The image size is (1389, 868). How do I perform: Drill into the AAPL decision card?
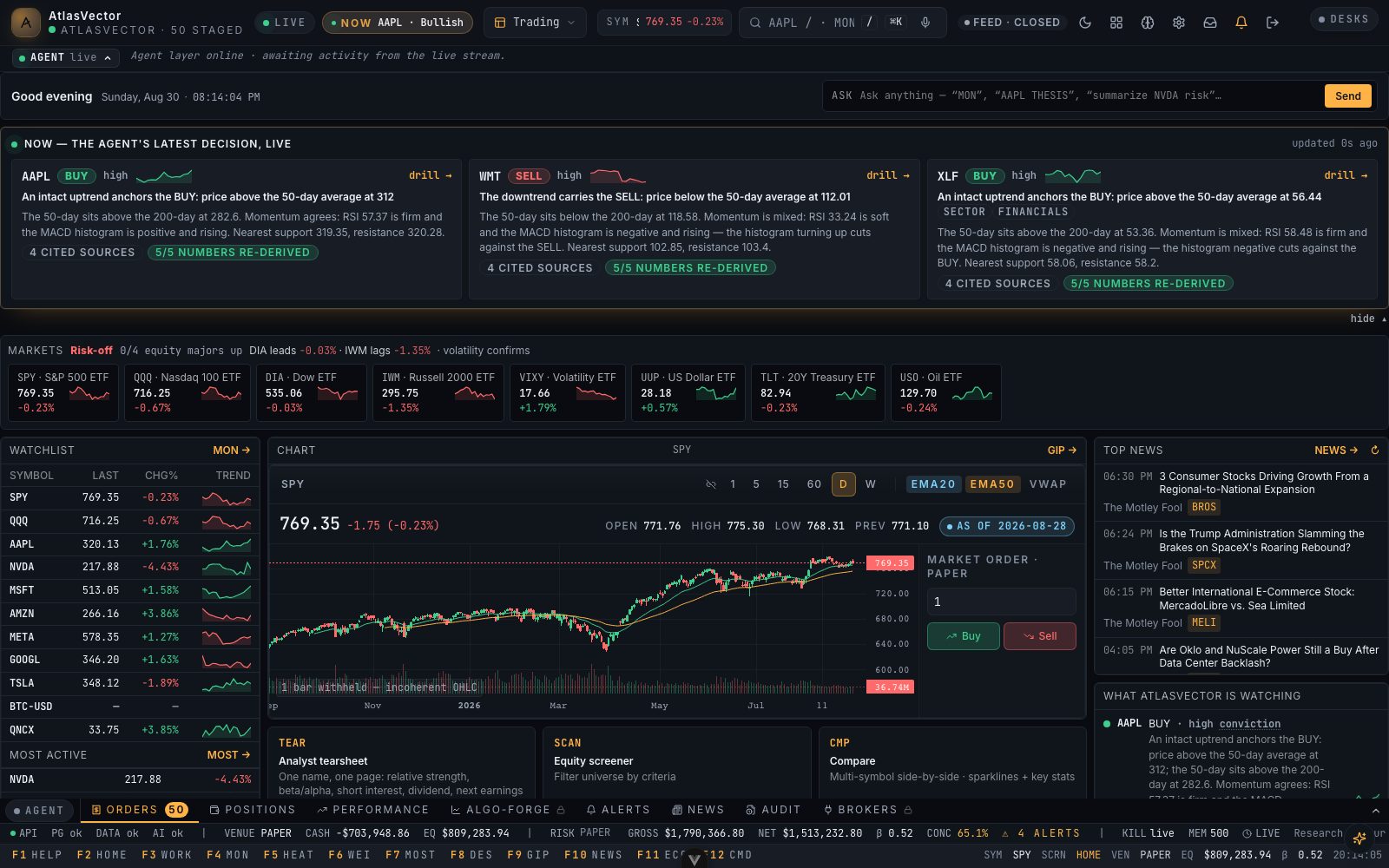tap(431, 175)
